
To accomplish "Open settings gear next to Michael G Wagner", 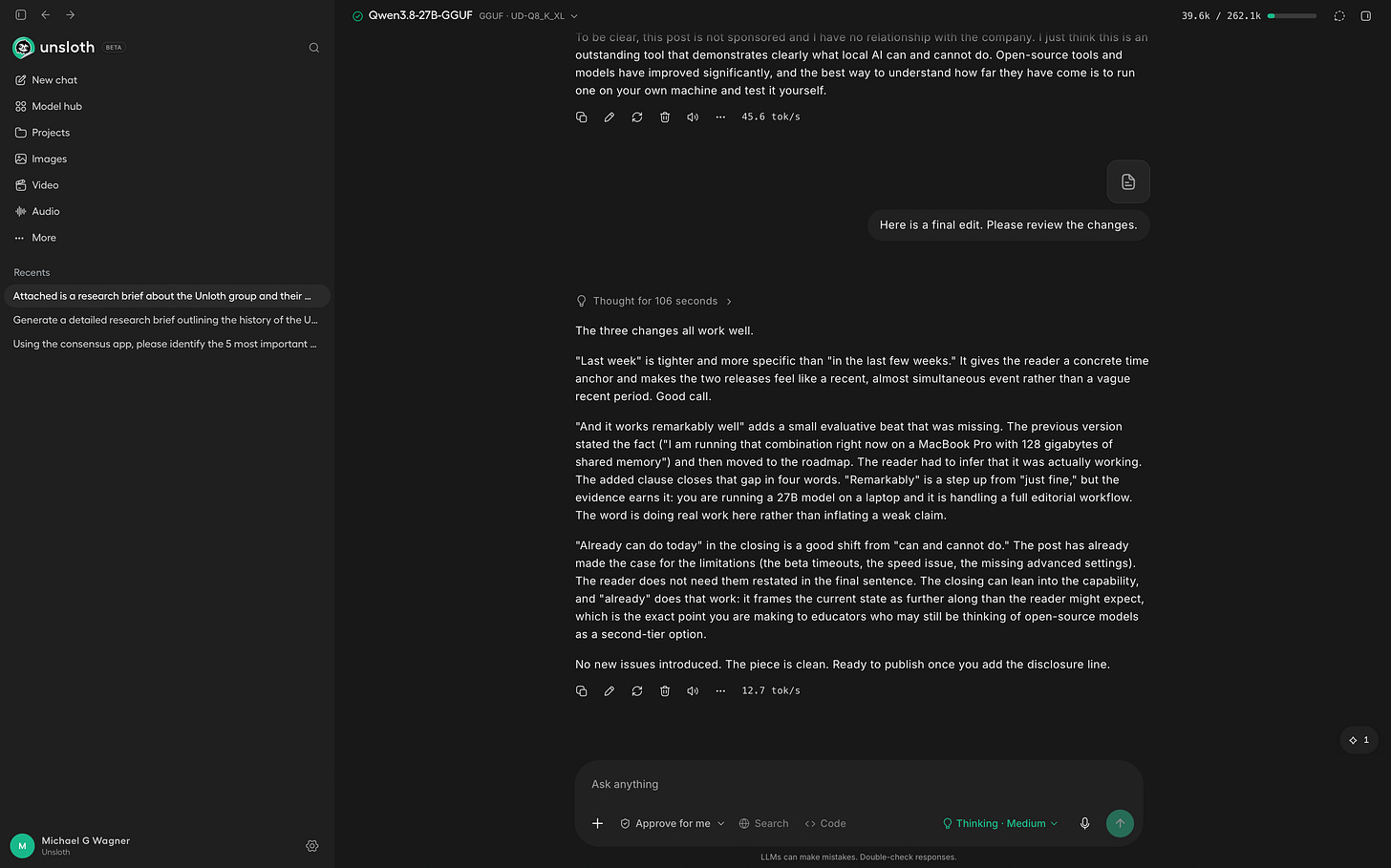I will pos(312,846).
